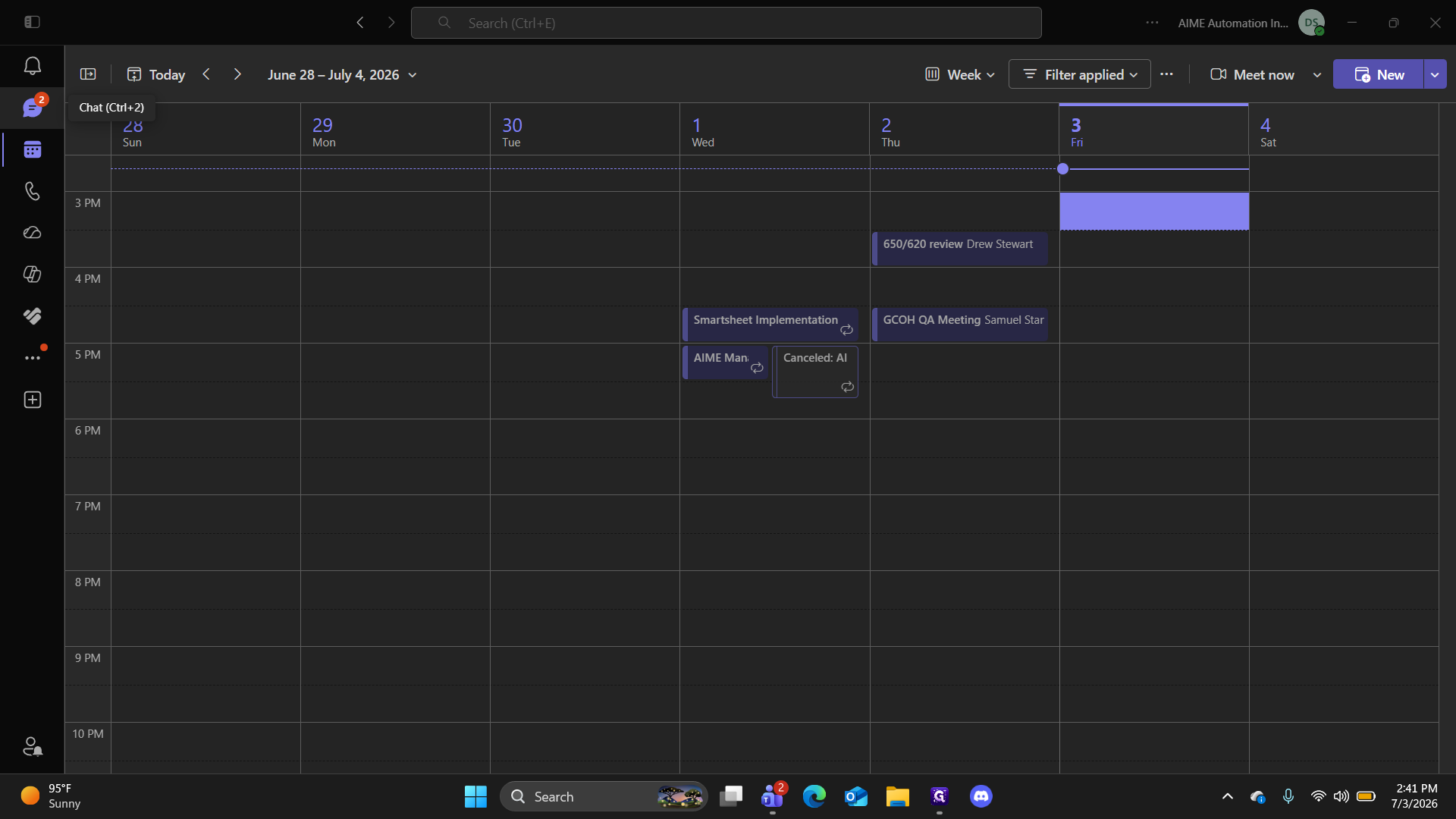Viewport: 1456px width, 819px height.
Task: Add apps with the plus icon
Action: click(32, 400)
